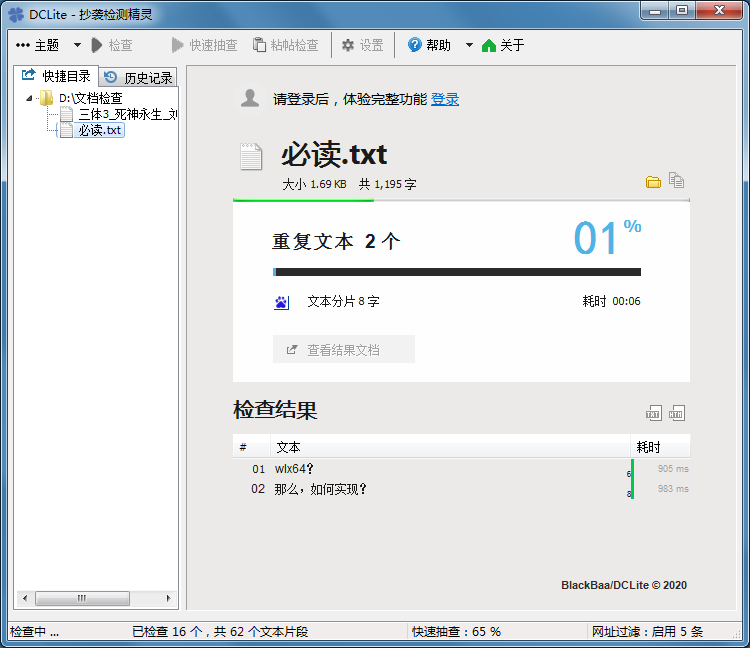Click the 查看结果文档 button

pyautogui.click(x=343, y=350)
